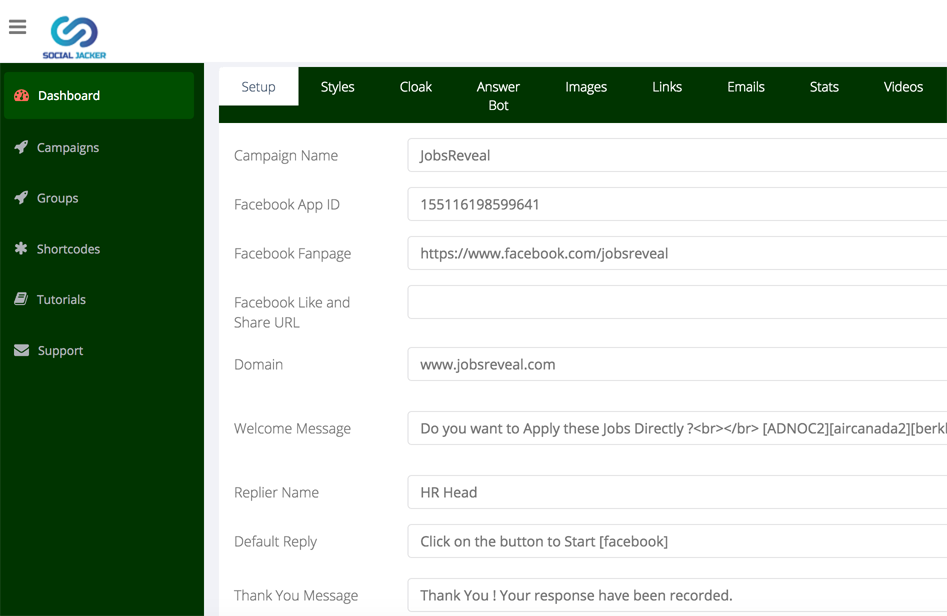
Task: Open the Emails tab
Action: (746, 87)
